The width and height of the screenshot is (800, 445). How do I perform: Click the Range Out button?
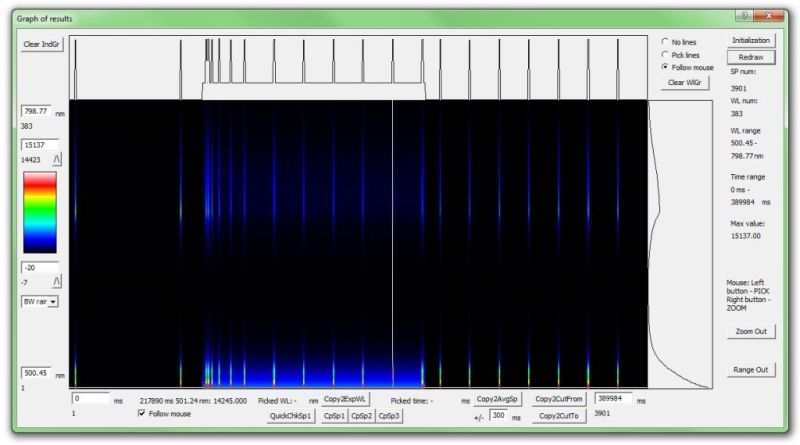[751, 369]
